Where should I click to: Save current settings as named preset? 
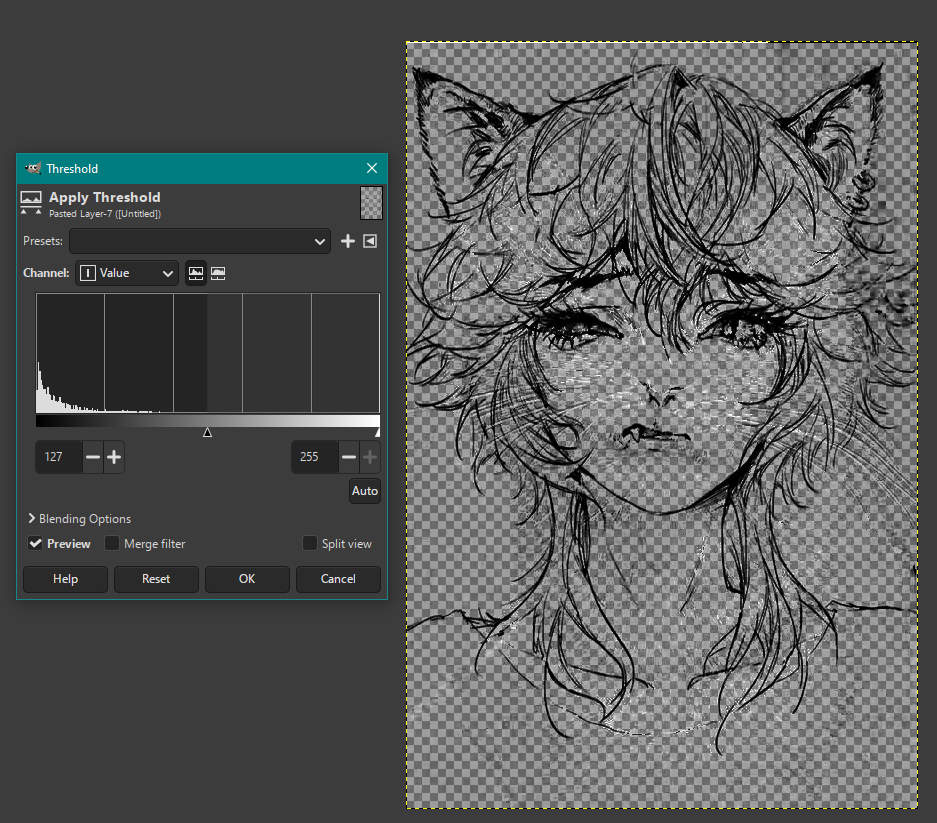348,241
